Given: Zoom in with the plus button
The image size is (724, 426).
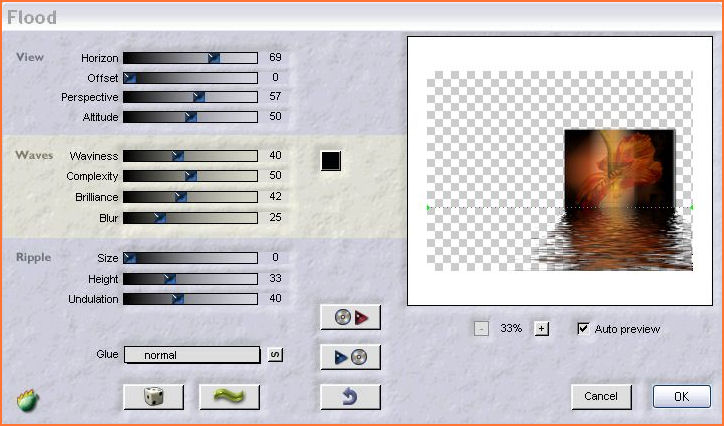Looking at the screenshot, I should (542, 329).
